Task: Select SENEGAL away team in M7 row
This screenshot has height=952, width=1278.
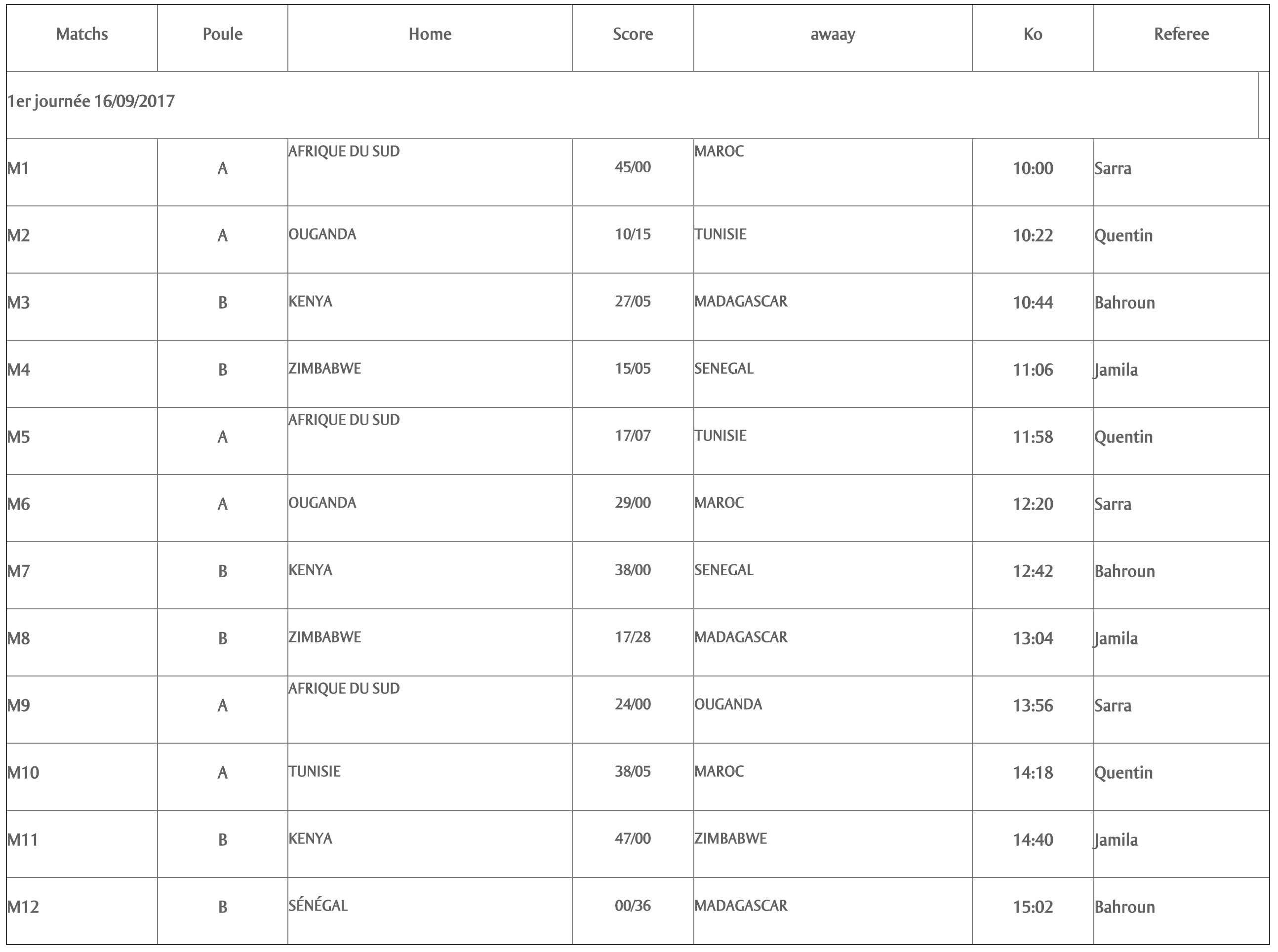Action: (724, 570)
